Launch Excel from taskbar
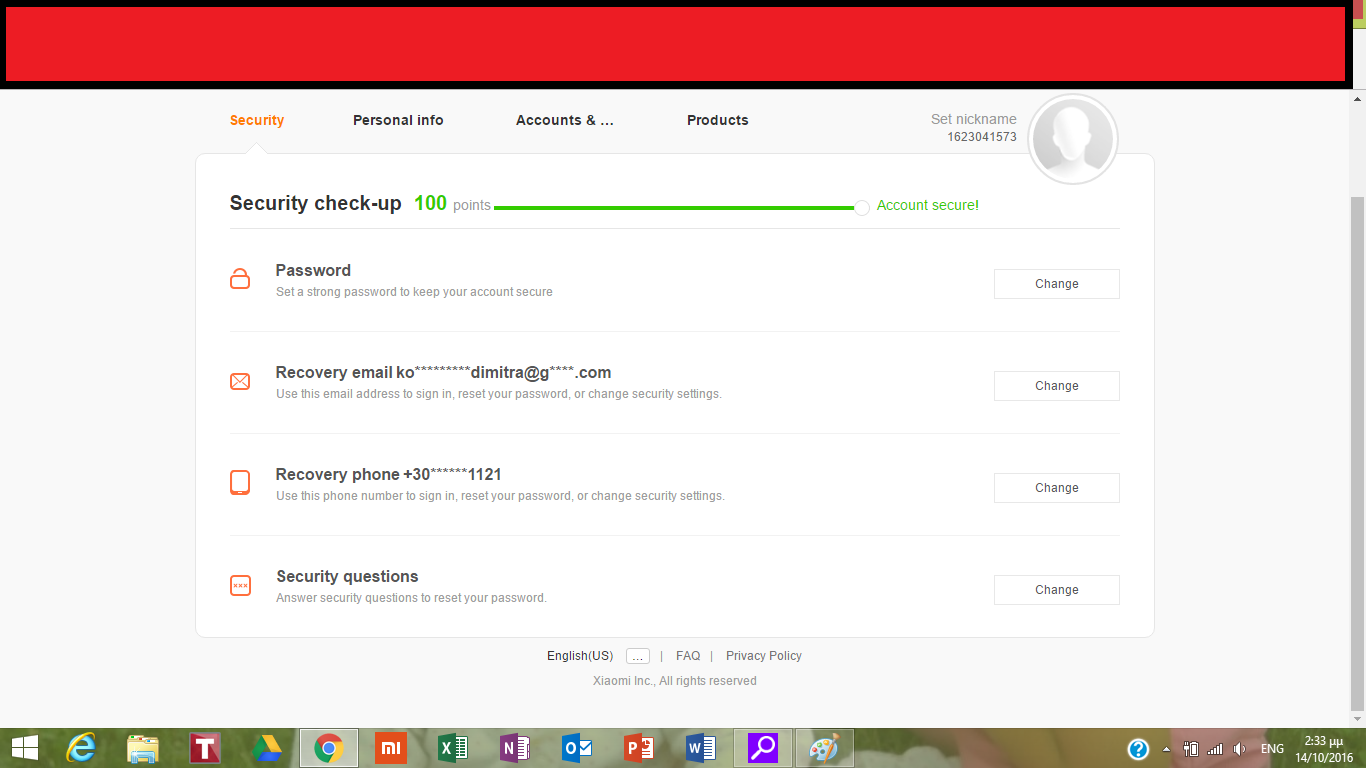This screenshot has height=768, width=1366. point(453,748)
